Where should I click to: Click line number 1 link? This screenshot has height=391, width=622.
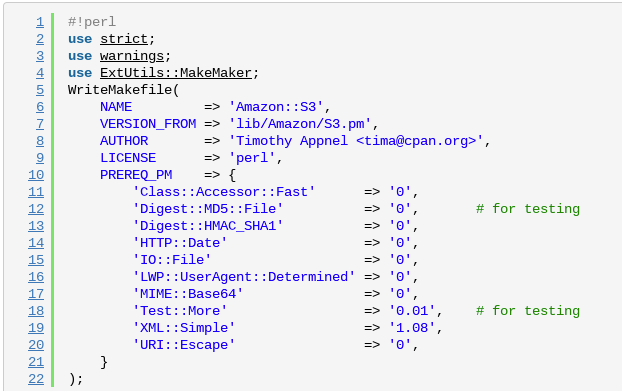click(40, 22)
